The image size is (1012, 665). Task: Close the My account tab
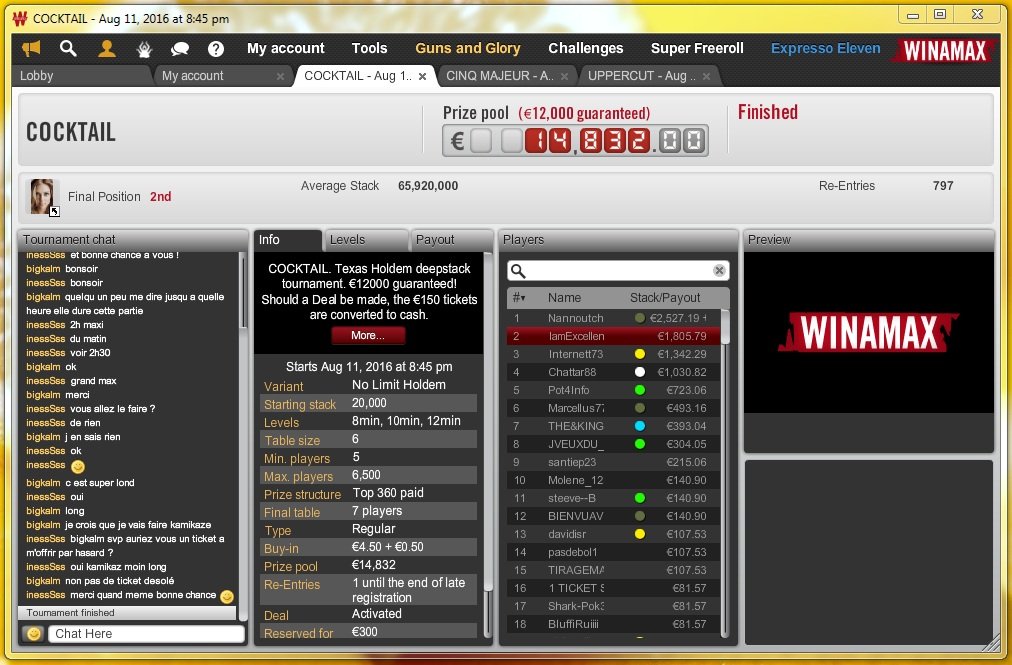(x=280, y=76)
